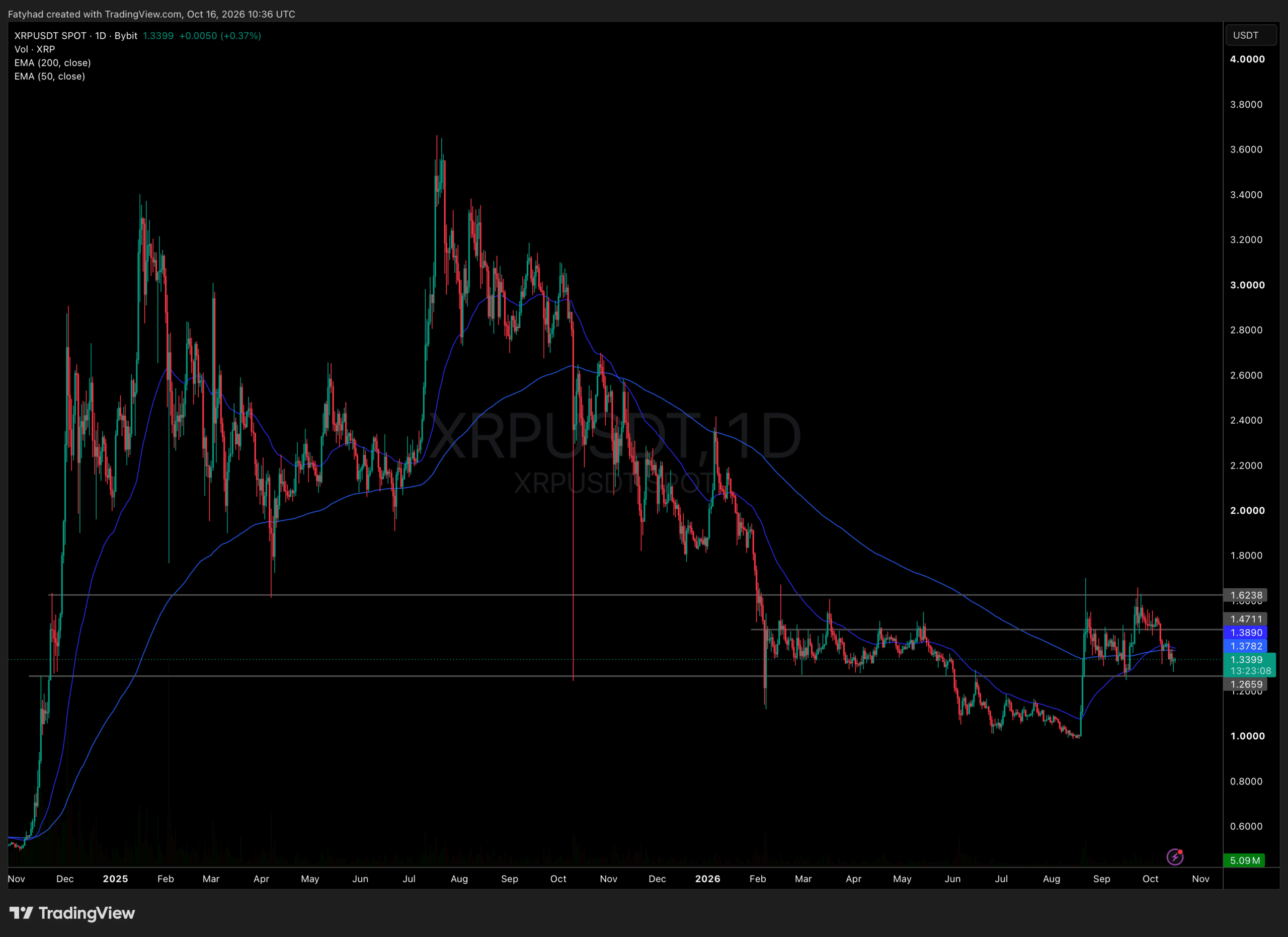Click the 1.6238 price line label
Viewport: 1288px width, 937px height.
[1246, 595]
